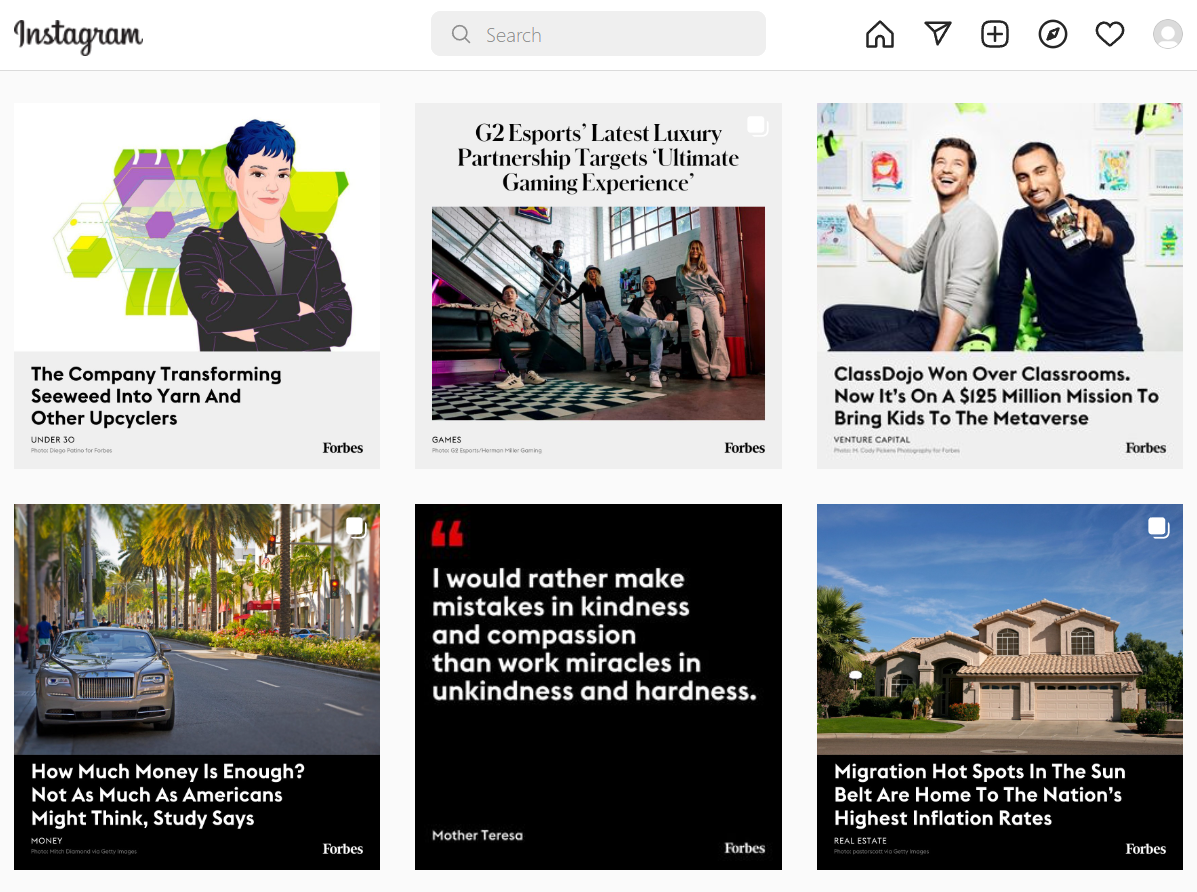The height and width of the screenshot is (892, 1197).
Task: Open the Sun Belt migration hot spots post
Action: 999,687
